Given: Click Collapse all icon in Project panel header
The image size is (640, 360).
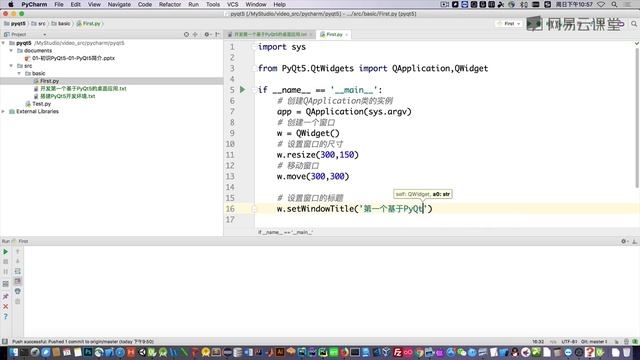Looking at the screenshot, I should [x=195, y=34].
